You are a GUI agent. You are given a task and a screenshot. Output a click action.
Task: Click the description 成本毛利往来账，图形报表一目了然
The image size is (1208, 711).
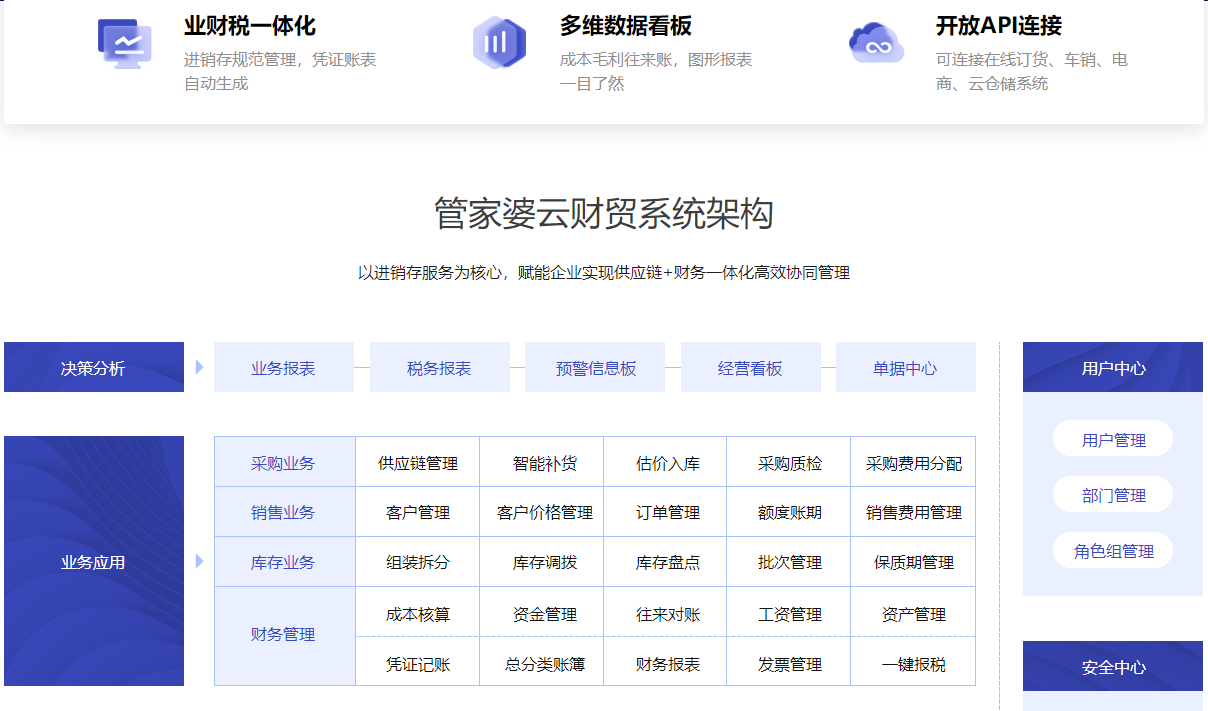click(x=656, y=71)
